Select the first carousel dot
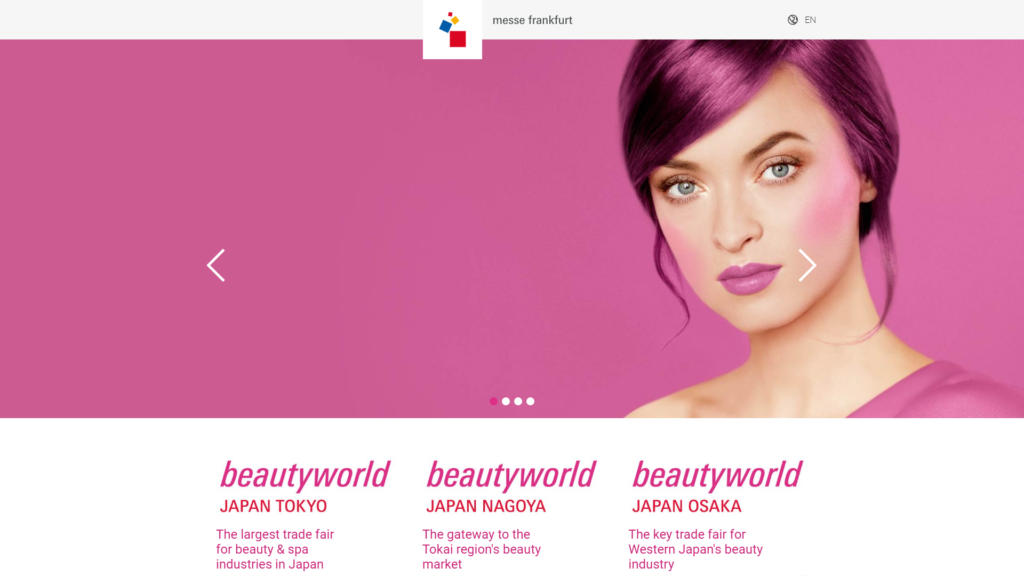This screenshot has height=576, width=1024. [x=494, y=401]
